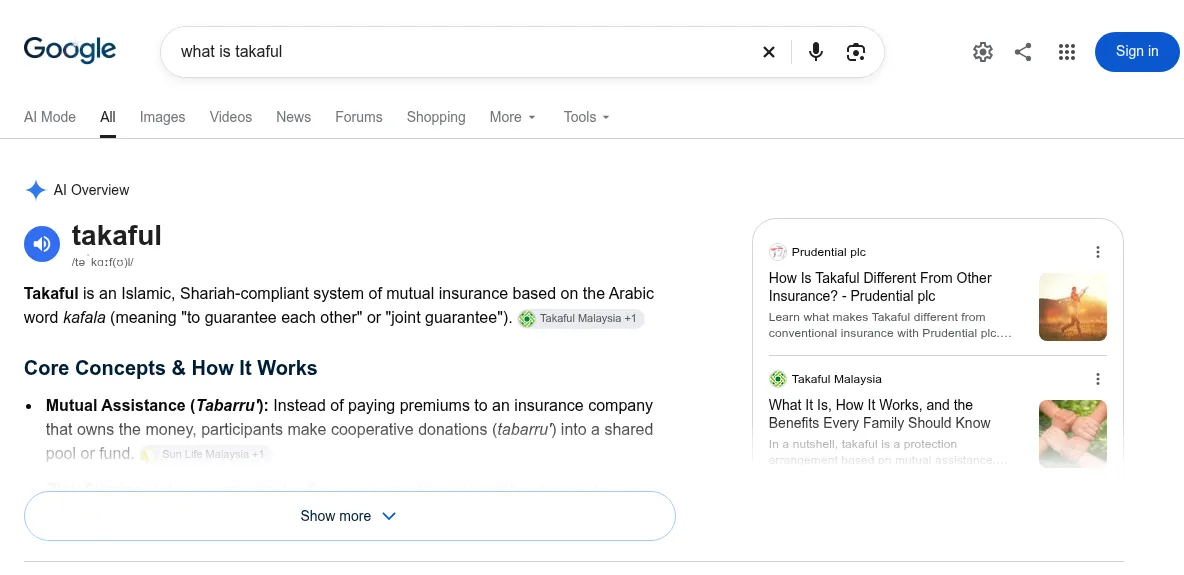The image size is (1184, 575).
Task: Open the Tools dropdown
Action: pos(587,117)
